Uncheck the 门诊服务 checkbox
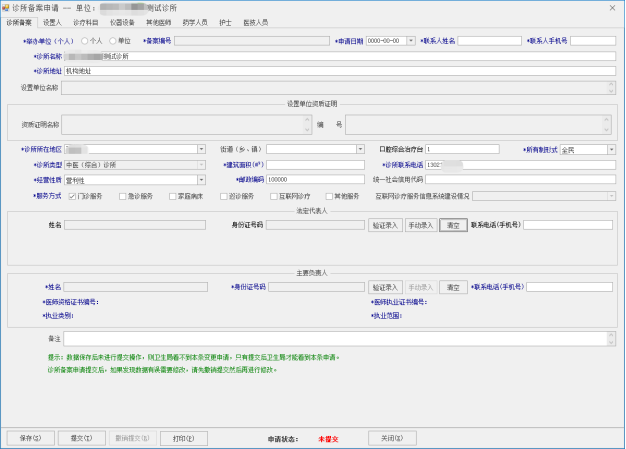This screenshot has width=626, height=449. tap(72, 196)
